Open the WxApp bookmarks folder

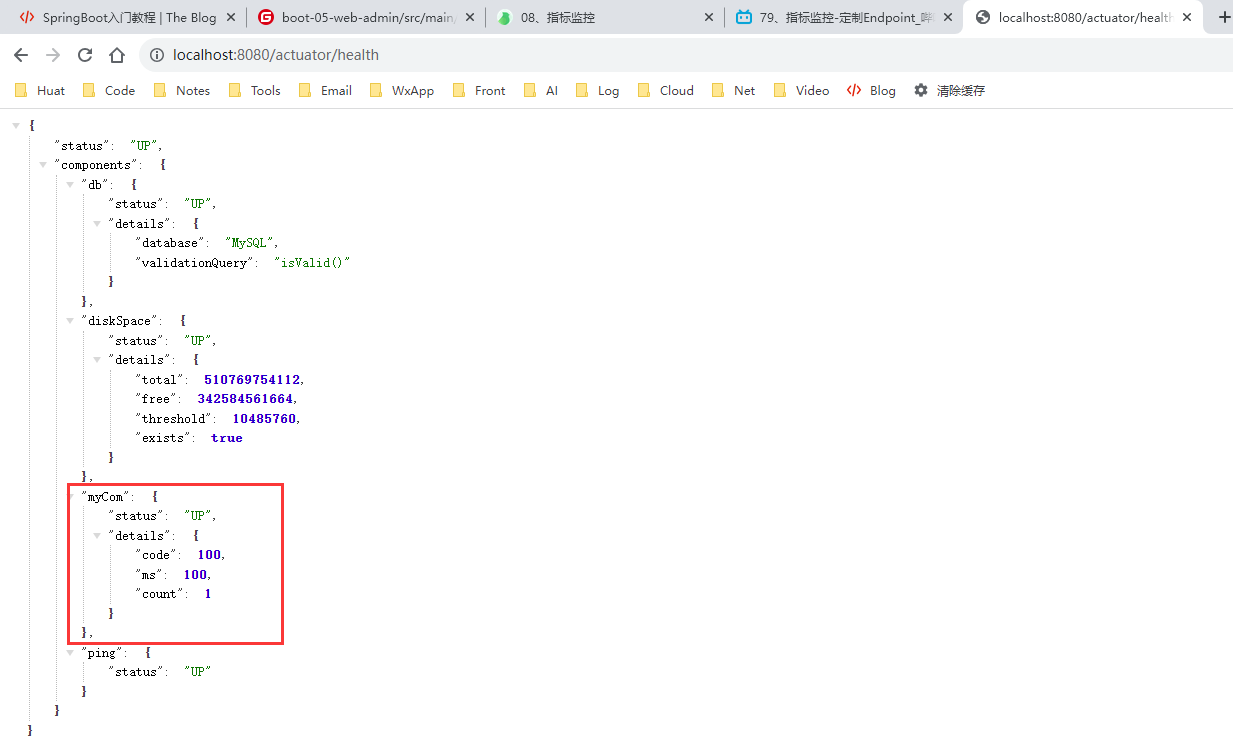[402, 90]
